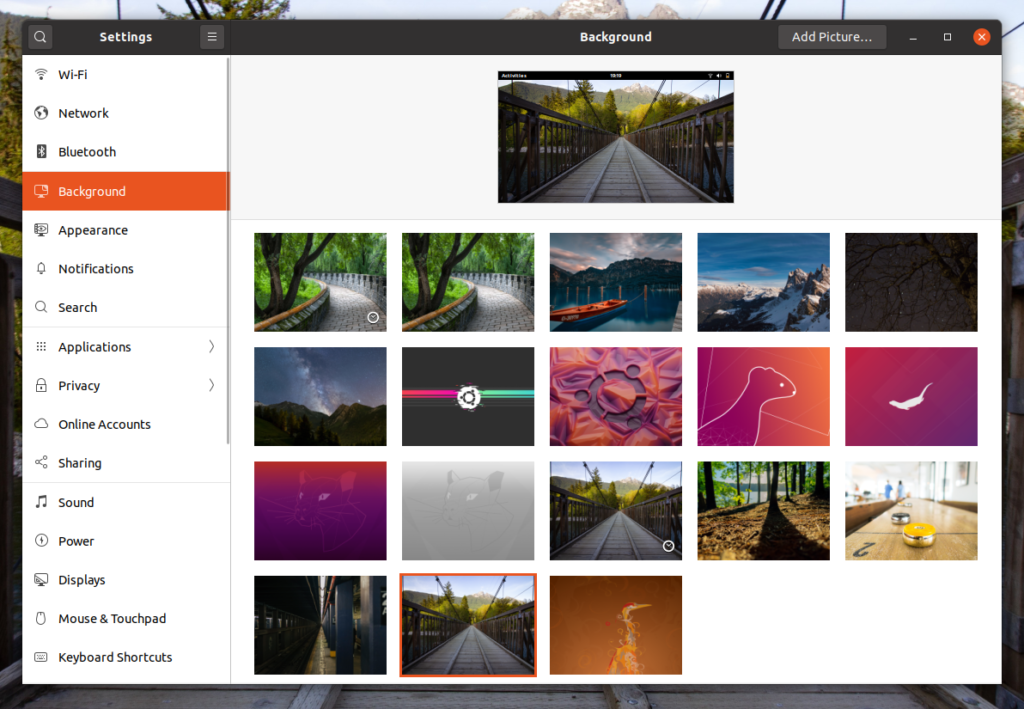The width and height of the screenshot is (1024, 709).
Task: Select the solid purple cat outline wallpaper
Action: click(x=320, y=510)
